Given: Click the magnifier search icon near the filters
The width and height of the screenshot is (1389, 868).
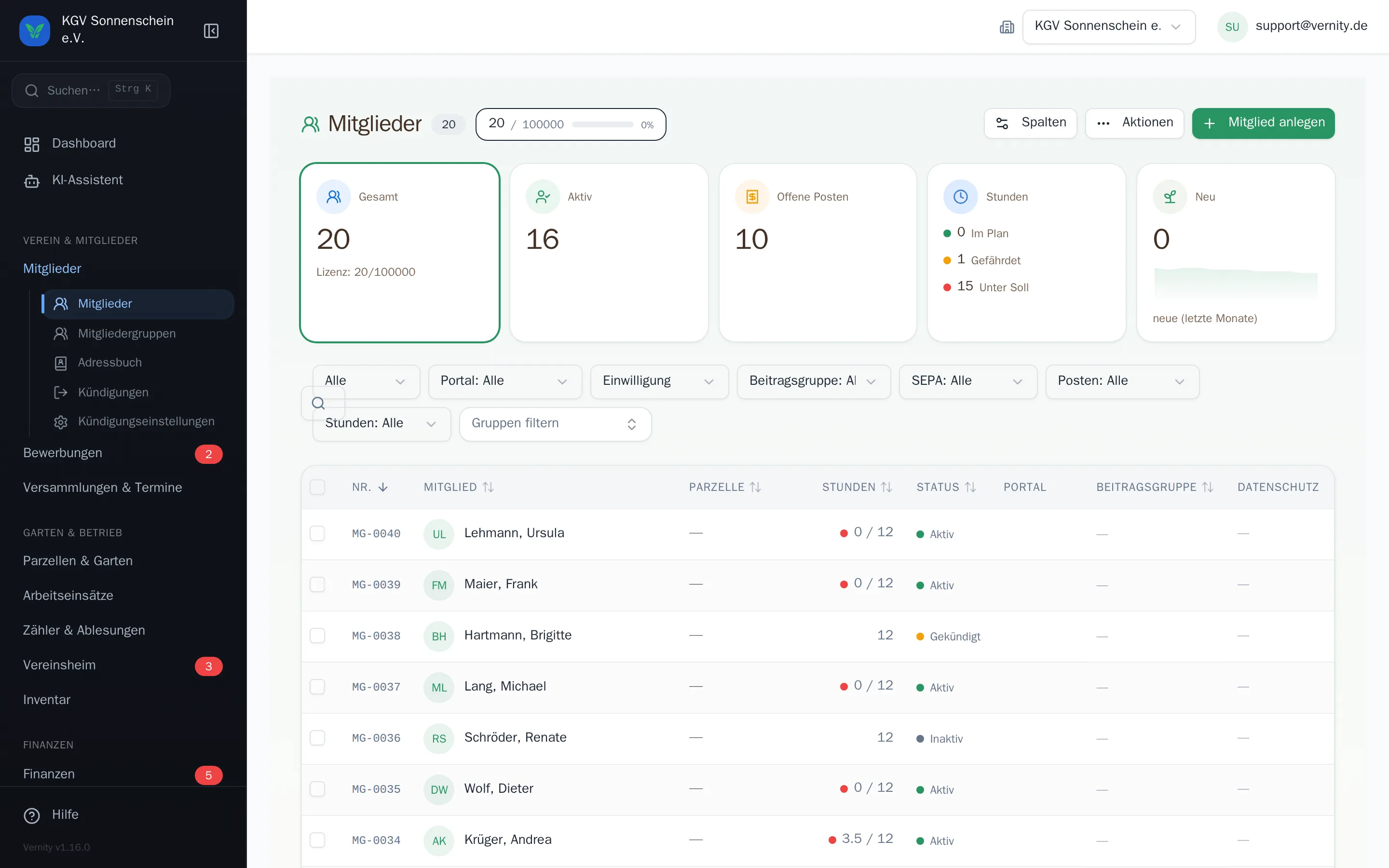Looking at the screenshot, I should [318, 403].
